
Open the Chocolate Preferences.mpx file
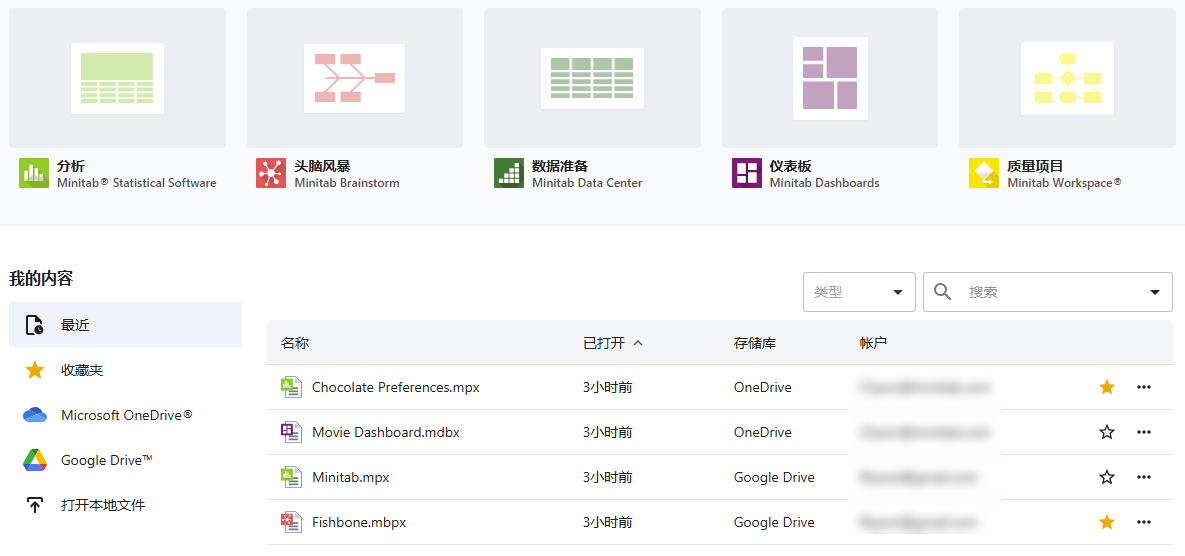pyautogui.click(x=395, y=387)
